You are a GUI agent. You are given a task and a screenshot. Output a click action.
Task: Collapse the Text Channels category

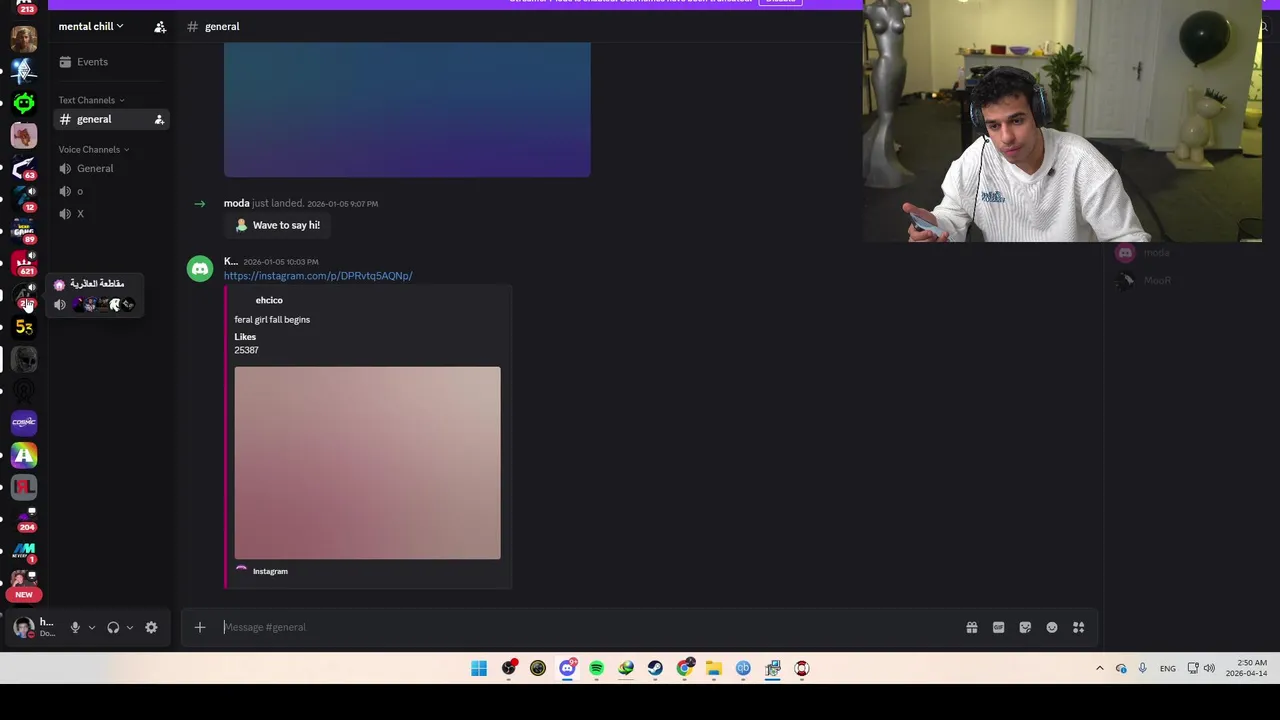tap(91, 100)
